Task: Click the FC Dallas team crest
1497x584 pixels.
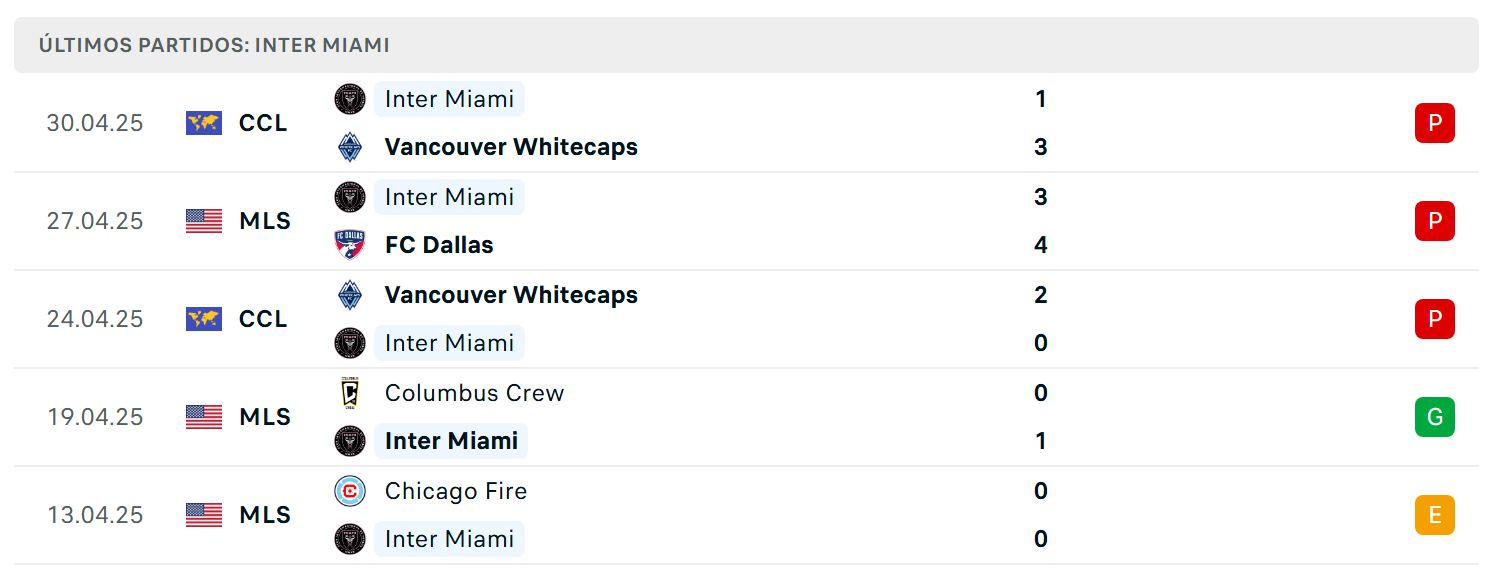Action: [350, 245]
